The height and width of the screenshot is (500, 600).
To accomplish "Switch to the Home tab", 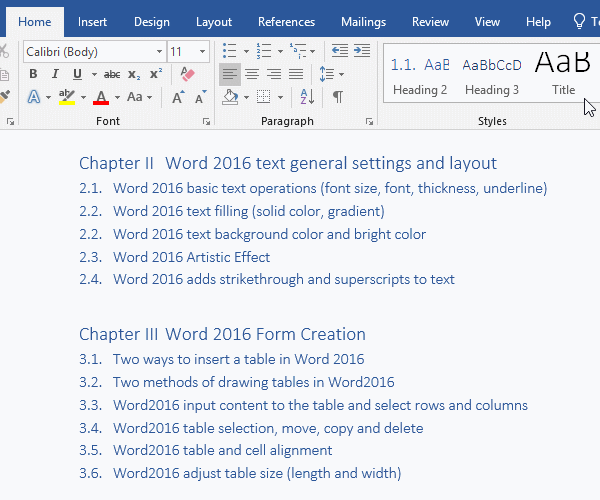I will 35,22.
